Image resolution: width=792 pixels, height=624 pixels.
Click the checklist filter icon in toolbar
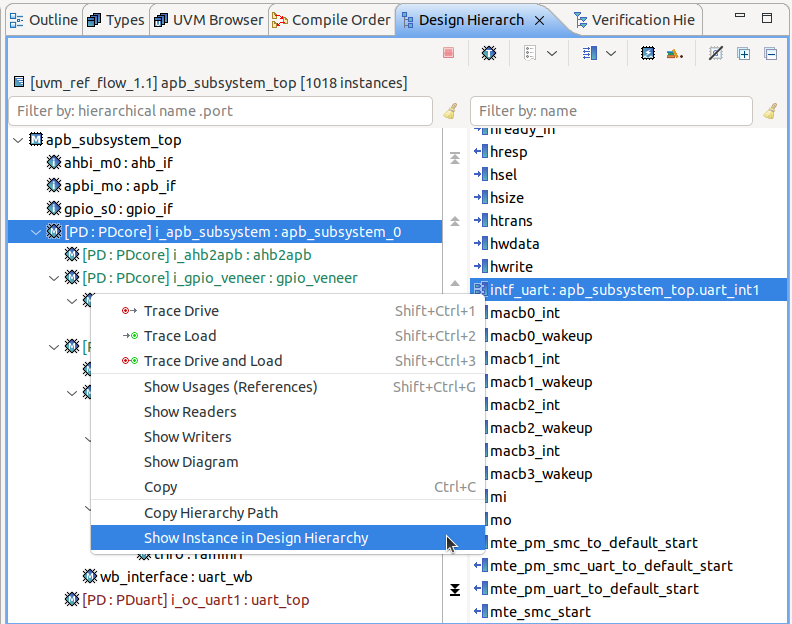pos(529,53)
